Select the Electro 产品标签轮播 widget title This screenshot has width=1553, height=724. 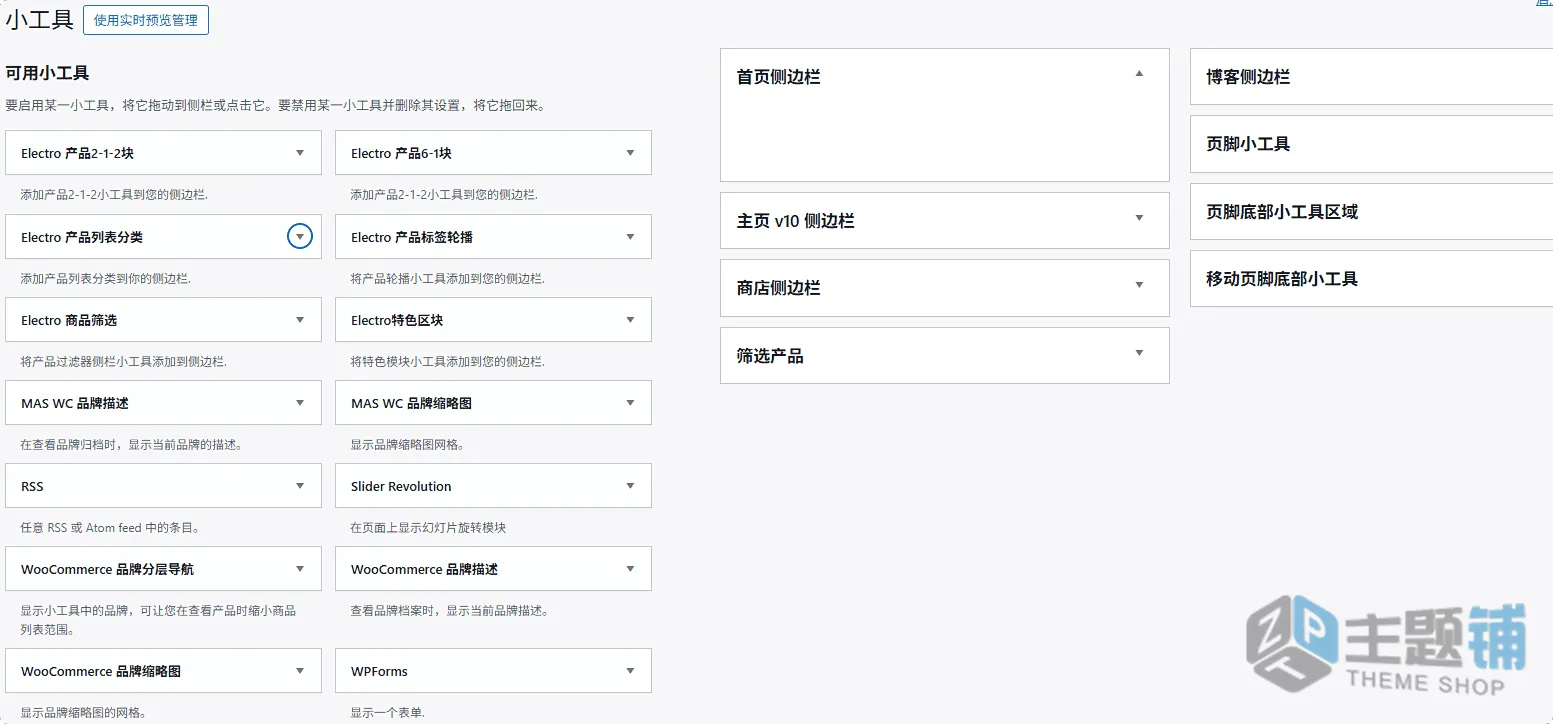412,237
